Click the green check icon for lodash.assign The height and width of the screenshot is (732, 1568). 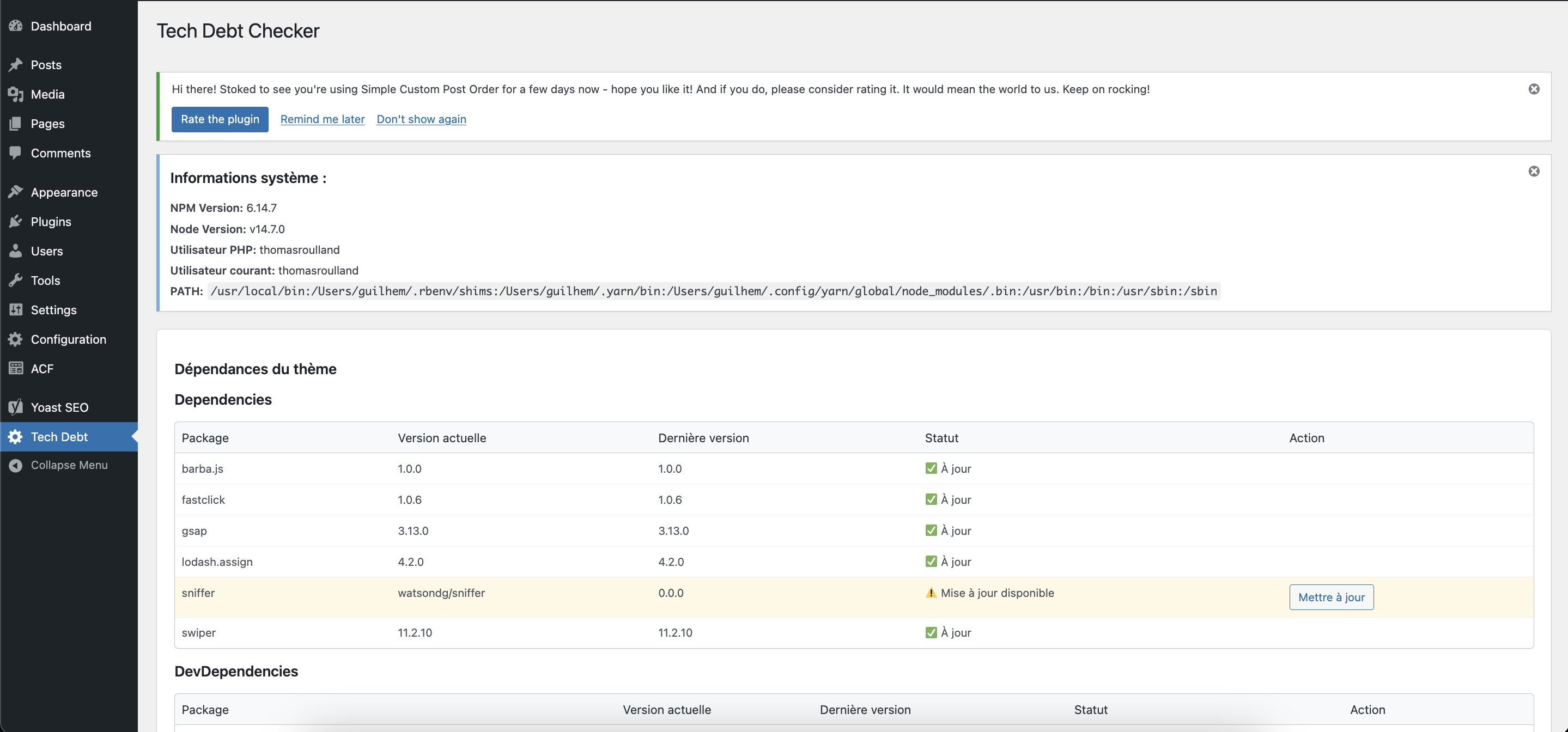click(x=931, y=561)
